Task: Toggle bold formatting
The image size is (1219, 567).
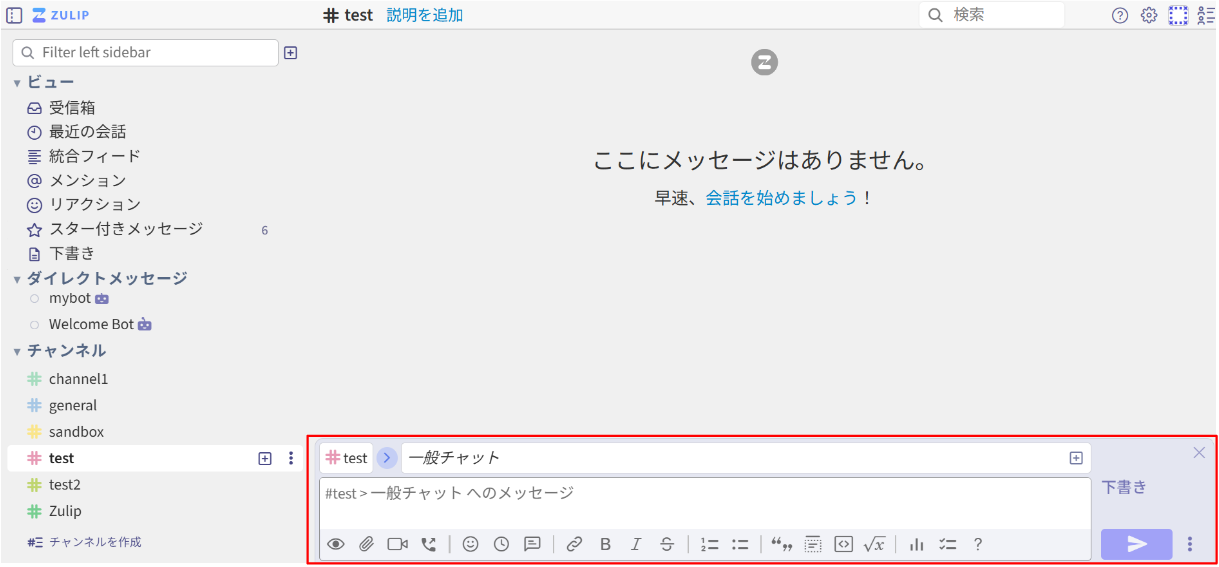Action: pos(605,544)
